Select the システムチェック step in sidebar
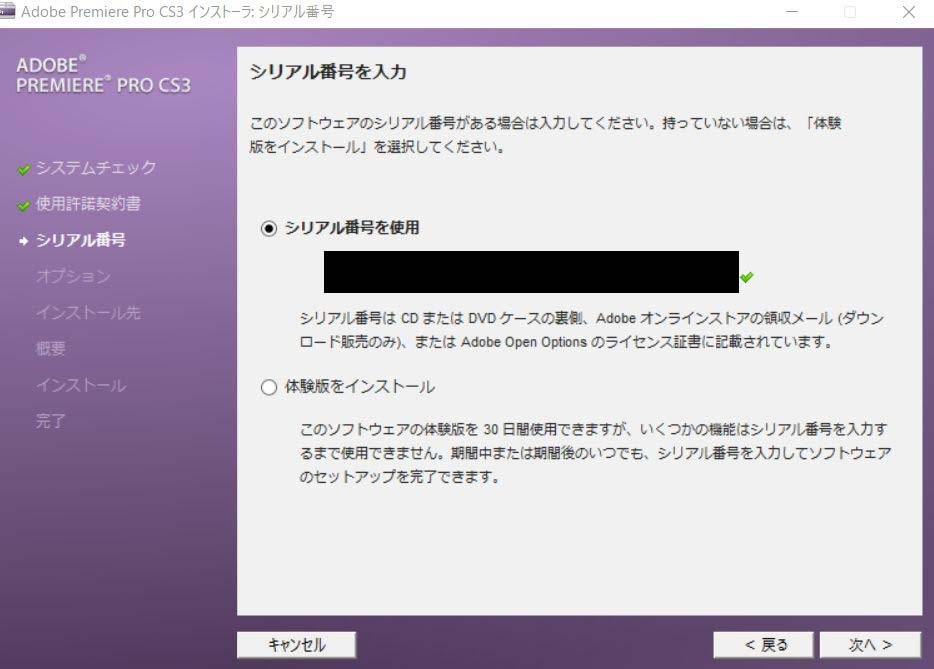 (96, 167)
